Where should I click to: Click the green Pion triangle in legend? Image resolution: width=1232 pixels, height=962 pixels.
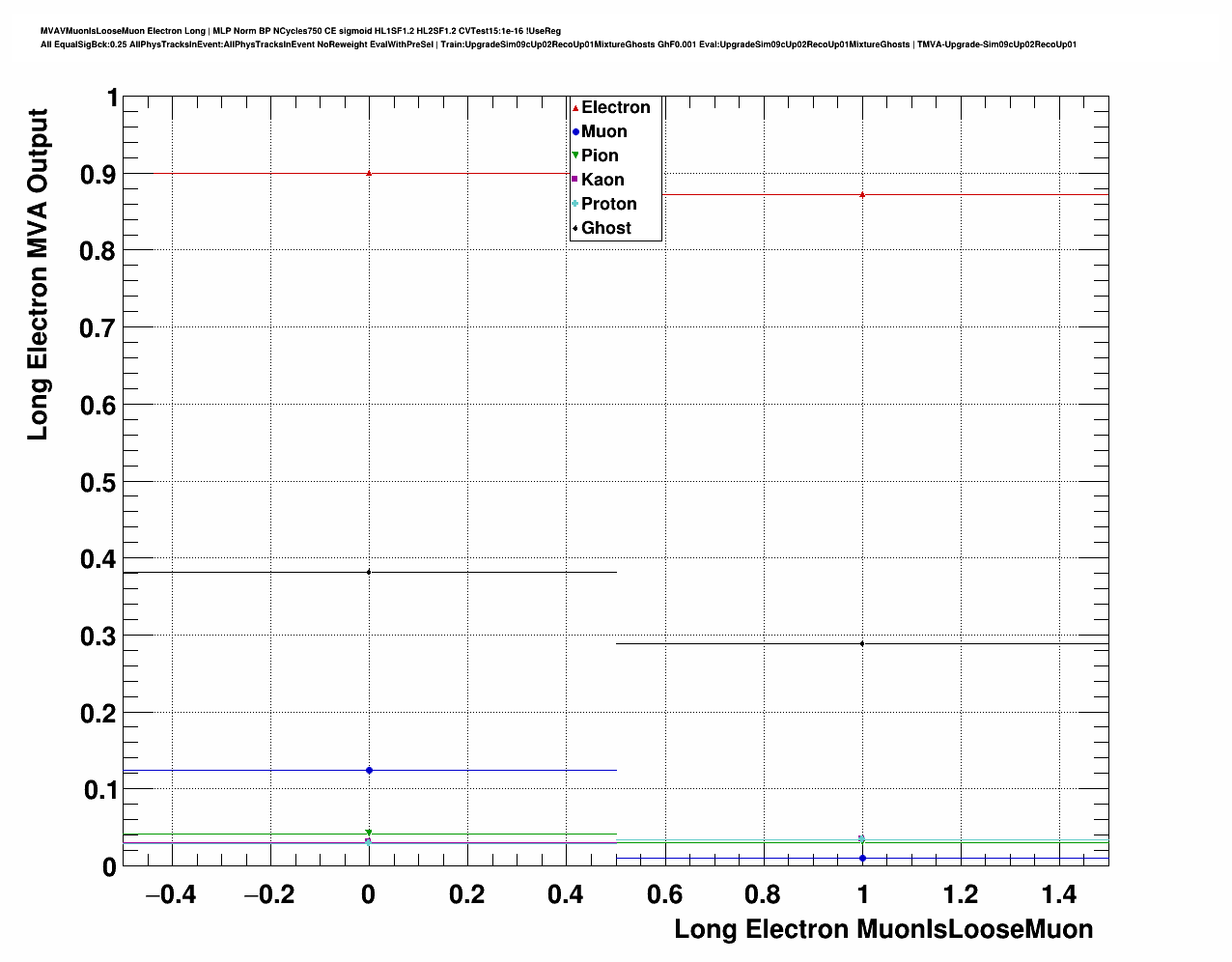click(x=575, y=156)
